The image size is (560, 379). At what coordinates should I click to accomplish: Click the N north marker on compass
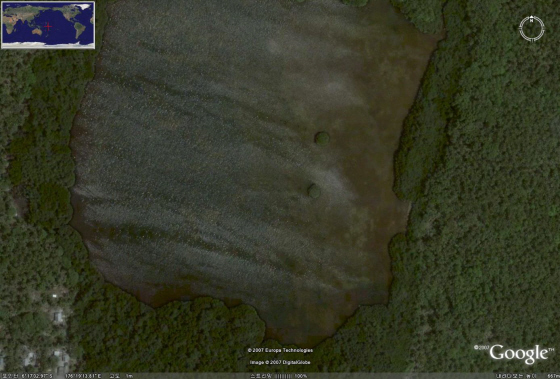tap(532, 20)
